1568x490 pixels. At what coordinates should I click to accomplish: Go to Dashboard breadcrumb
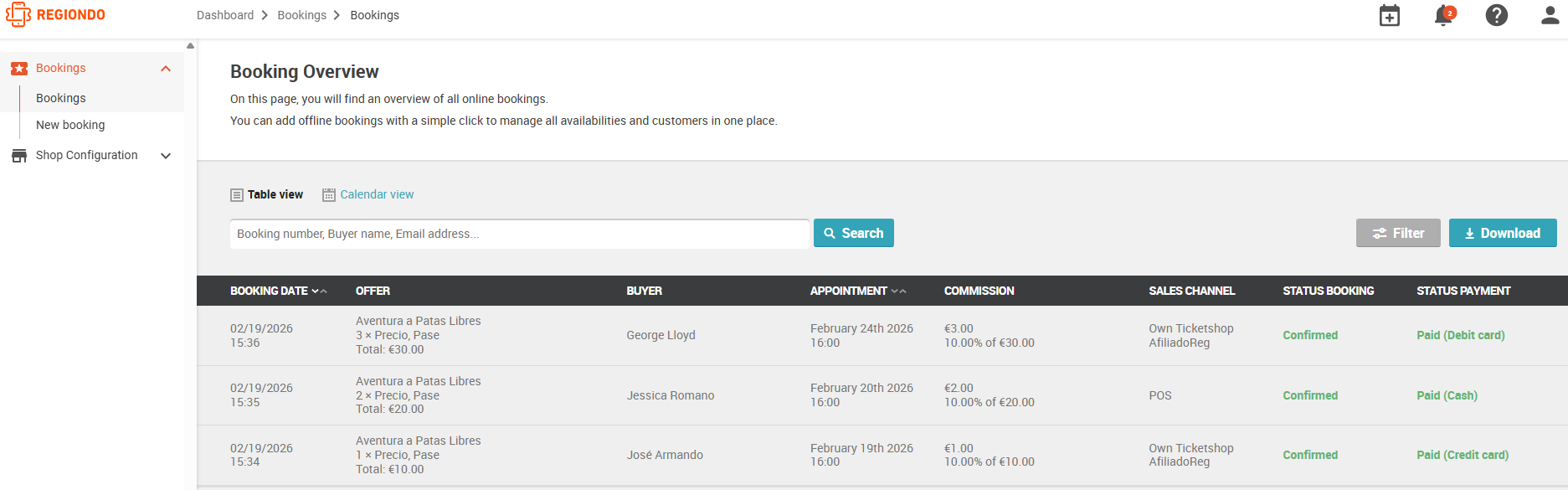pos(225,15)
